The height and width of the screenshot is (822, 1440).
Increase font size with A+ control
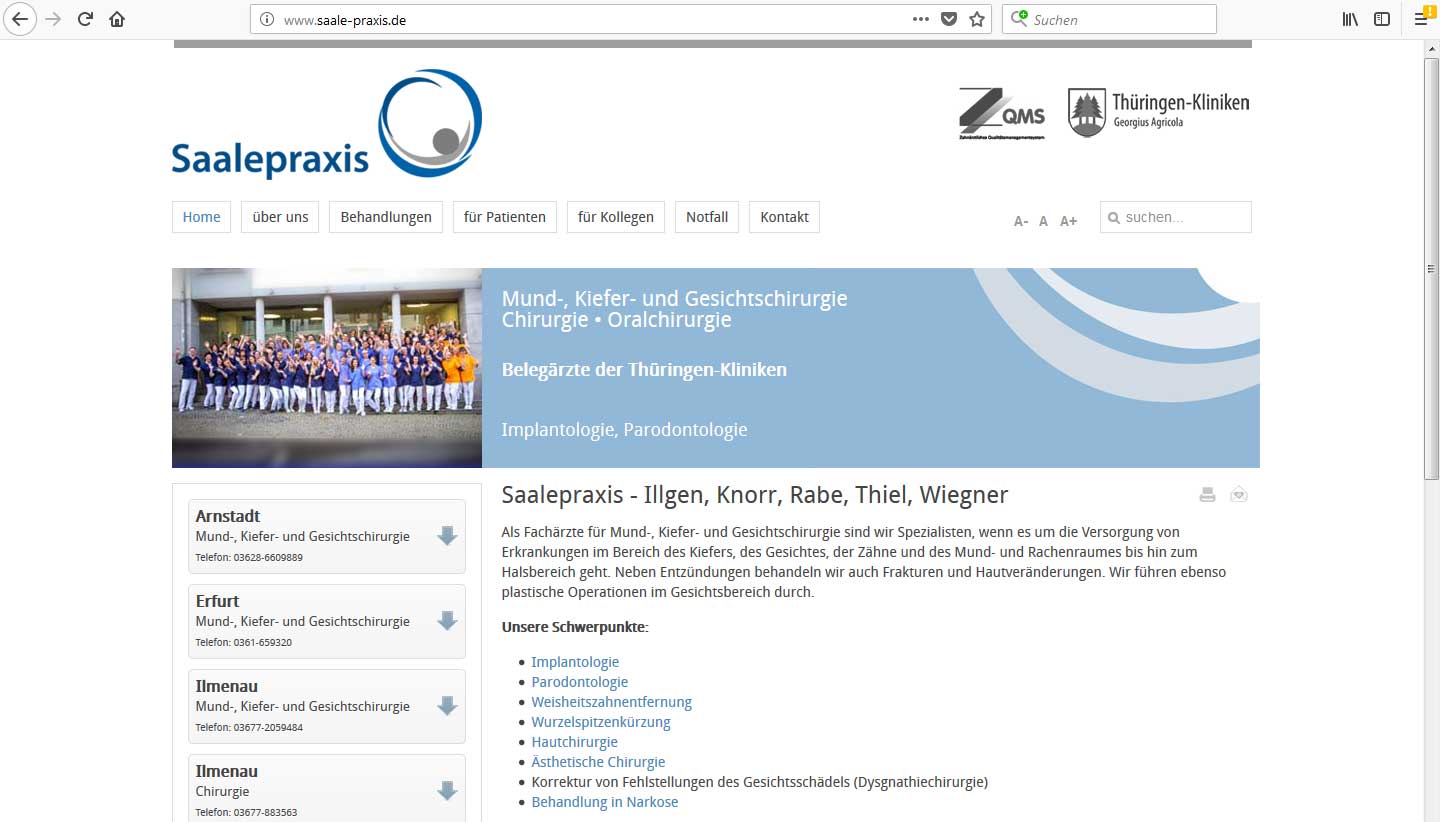coord(1068,221)
